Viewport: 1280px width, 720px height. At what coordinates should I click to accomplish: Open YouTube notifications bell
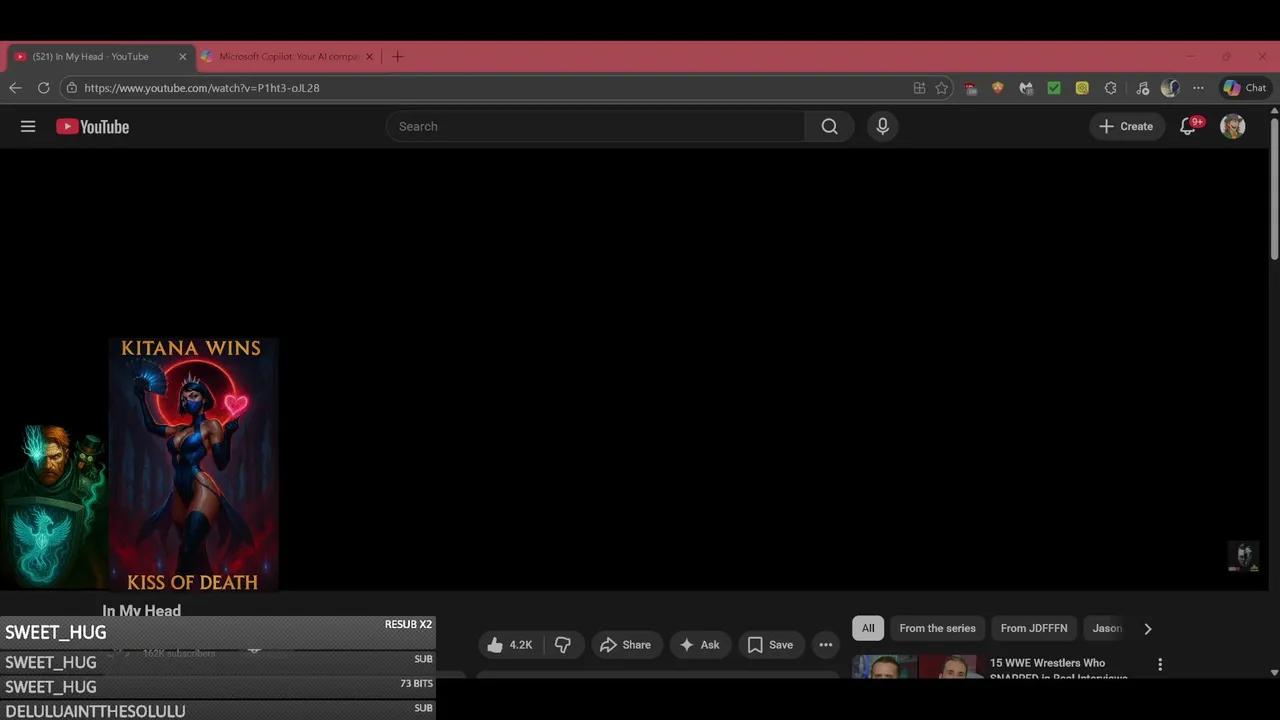[x=1188, y=126]
